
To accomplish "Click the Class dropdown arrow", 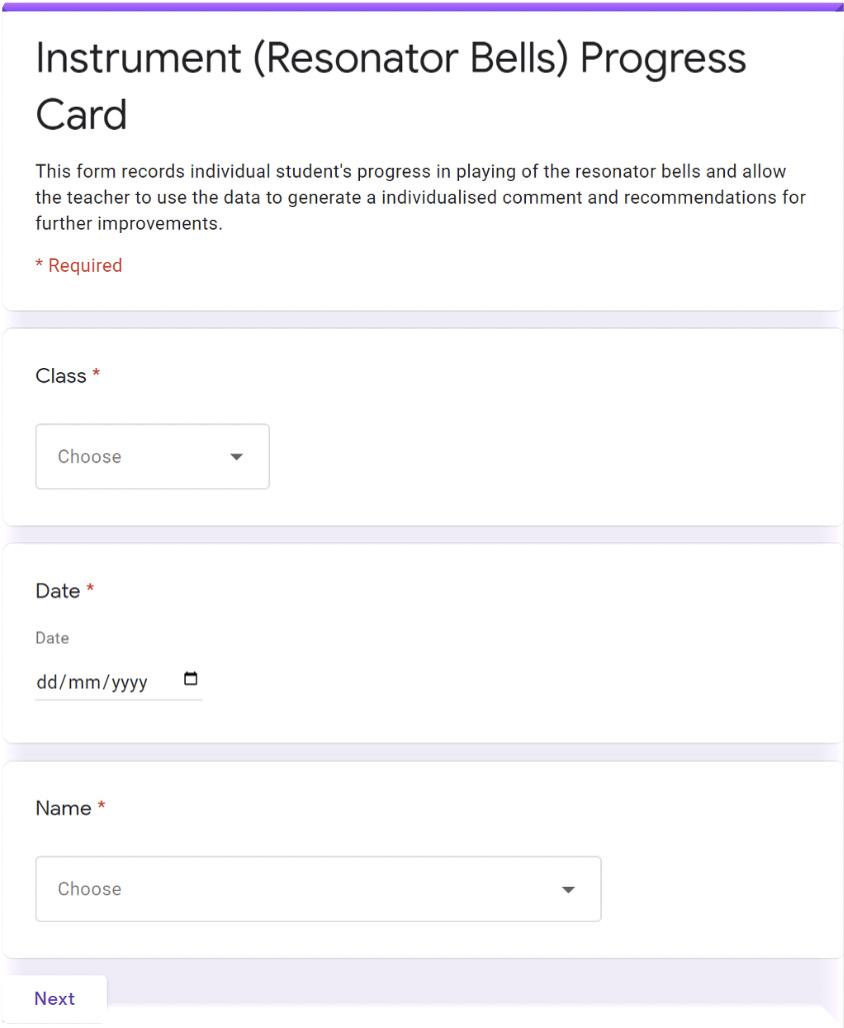I will (236, 457).
